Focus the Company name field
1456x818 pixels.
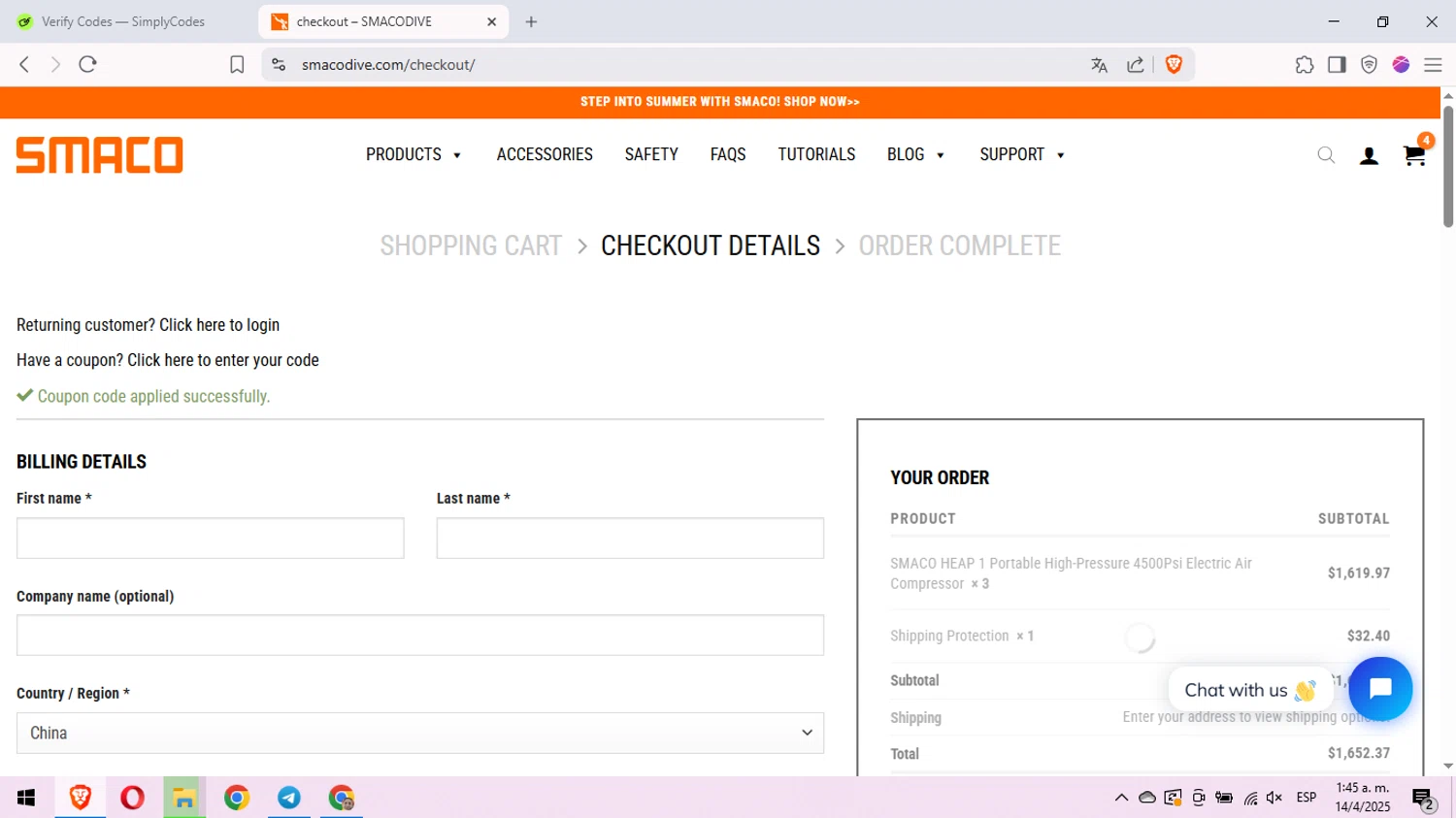point(420,635)
